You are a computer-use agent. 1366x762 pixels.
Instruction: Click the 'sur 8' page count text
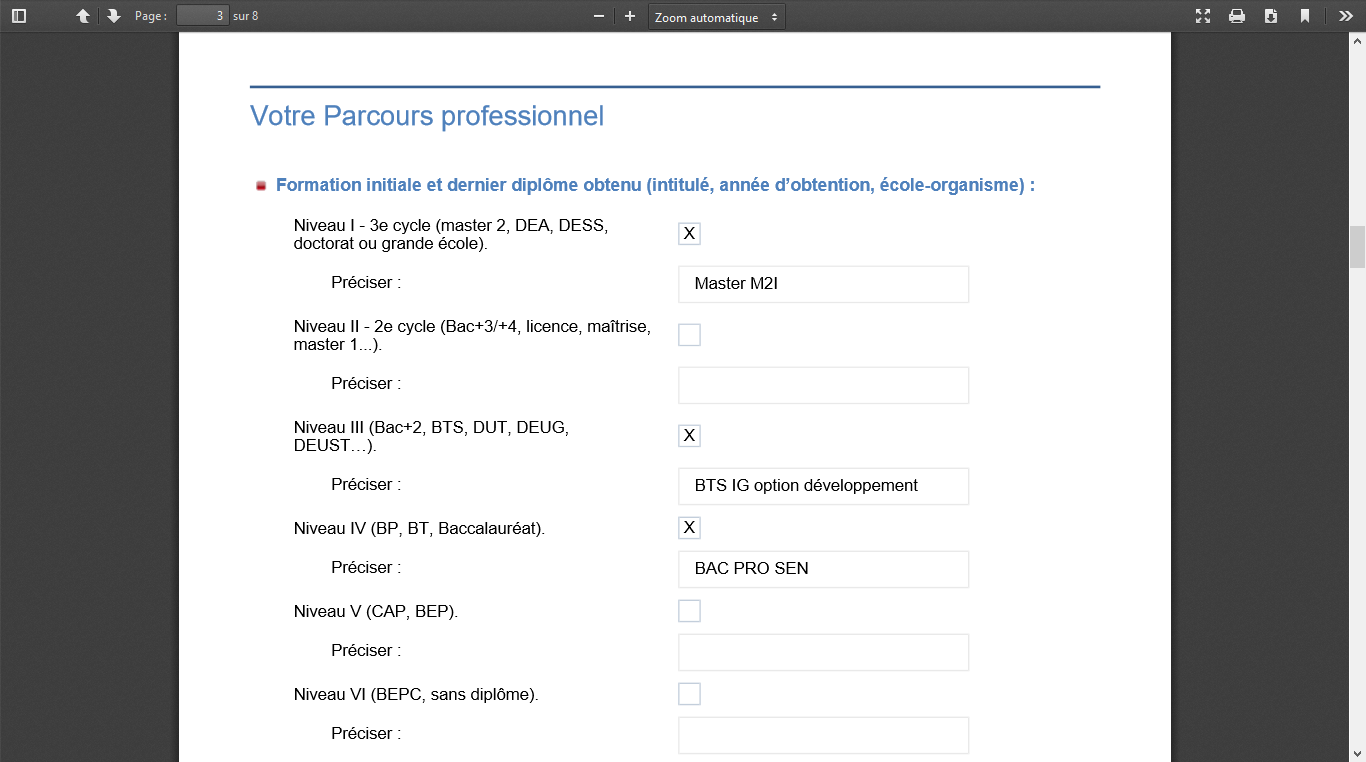(246, 16)
